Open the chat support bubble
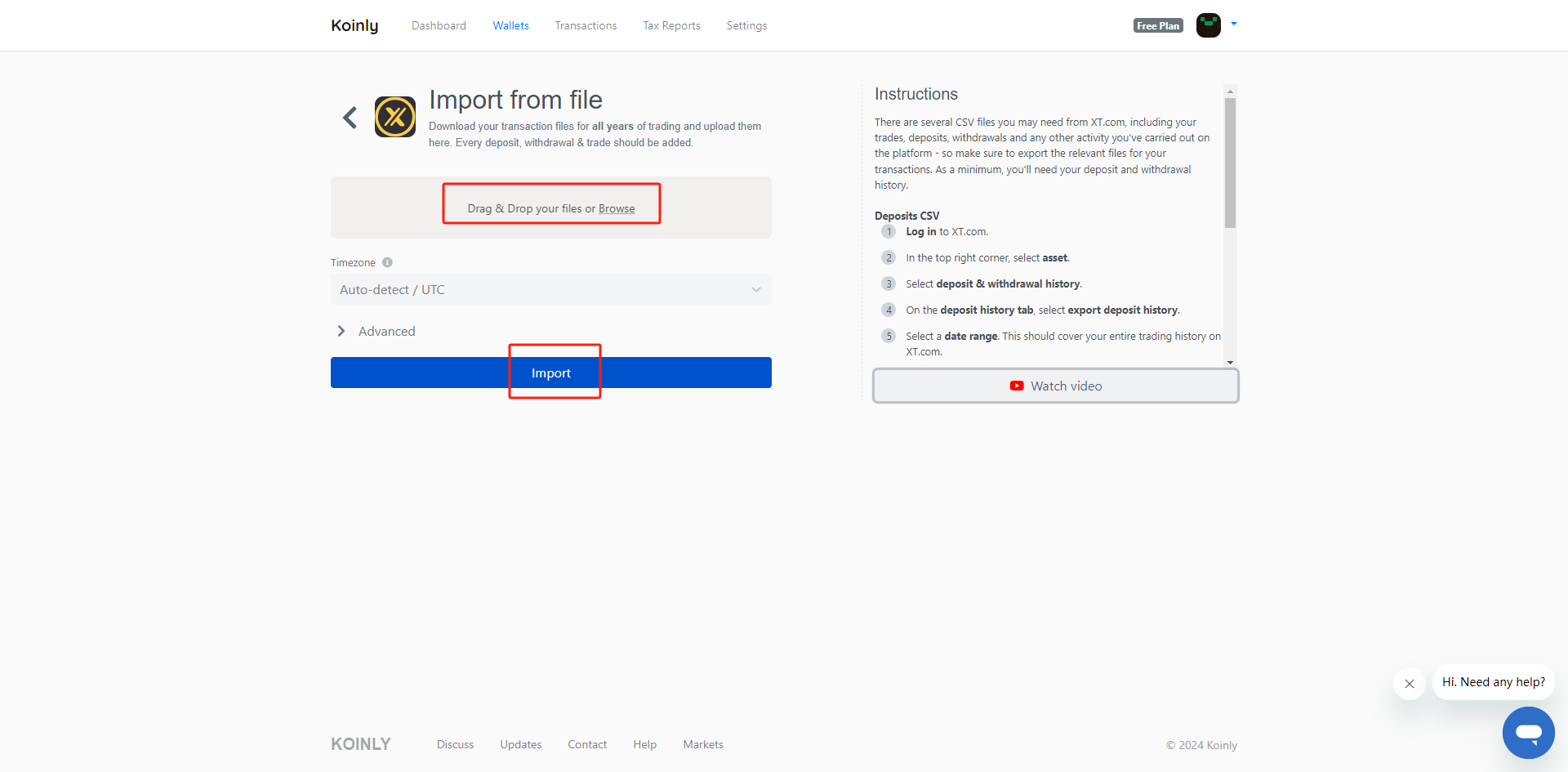Image resolution: width=1568 pixels, height=772 pixels. [x=1528, y=732]
